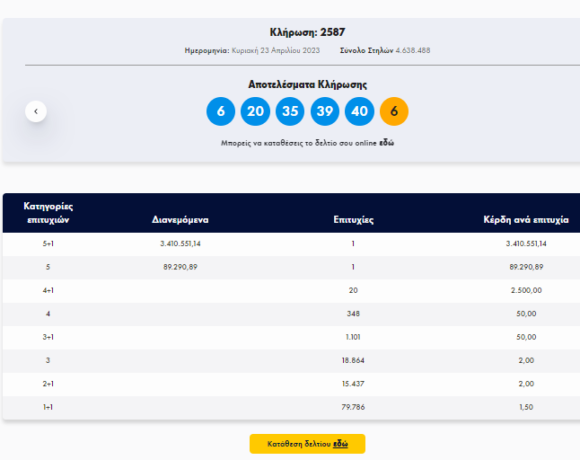Click the 3.410.551,14 distributed amount cell

pos(180,244)
